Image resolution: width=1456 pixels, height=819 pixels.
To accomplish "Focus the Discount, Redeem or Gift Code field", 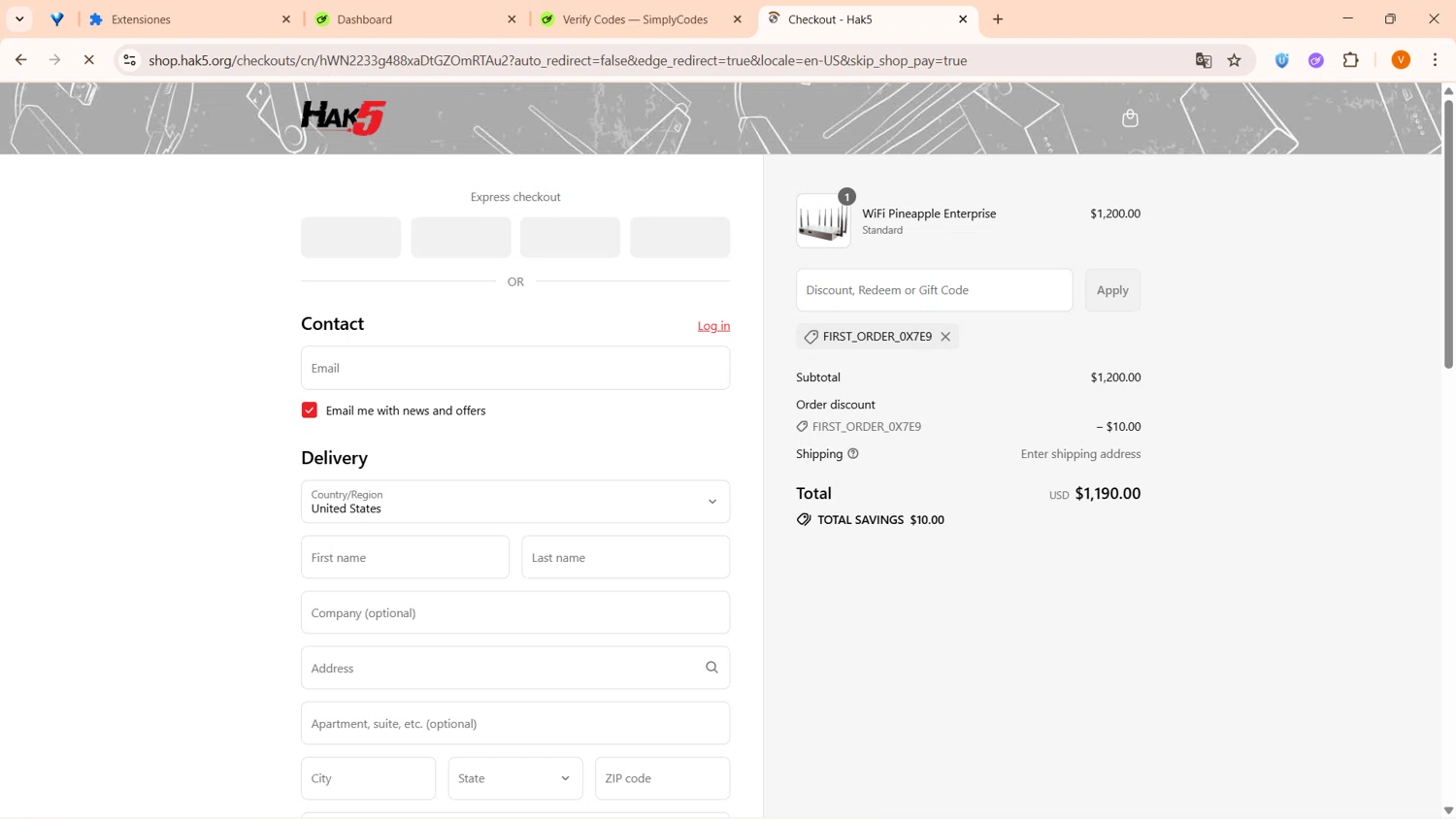I will [934, 290].
